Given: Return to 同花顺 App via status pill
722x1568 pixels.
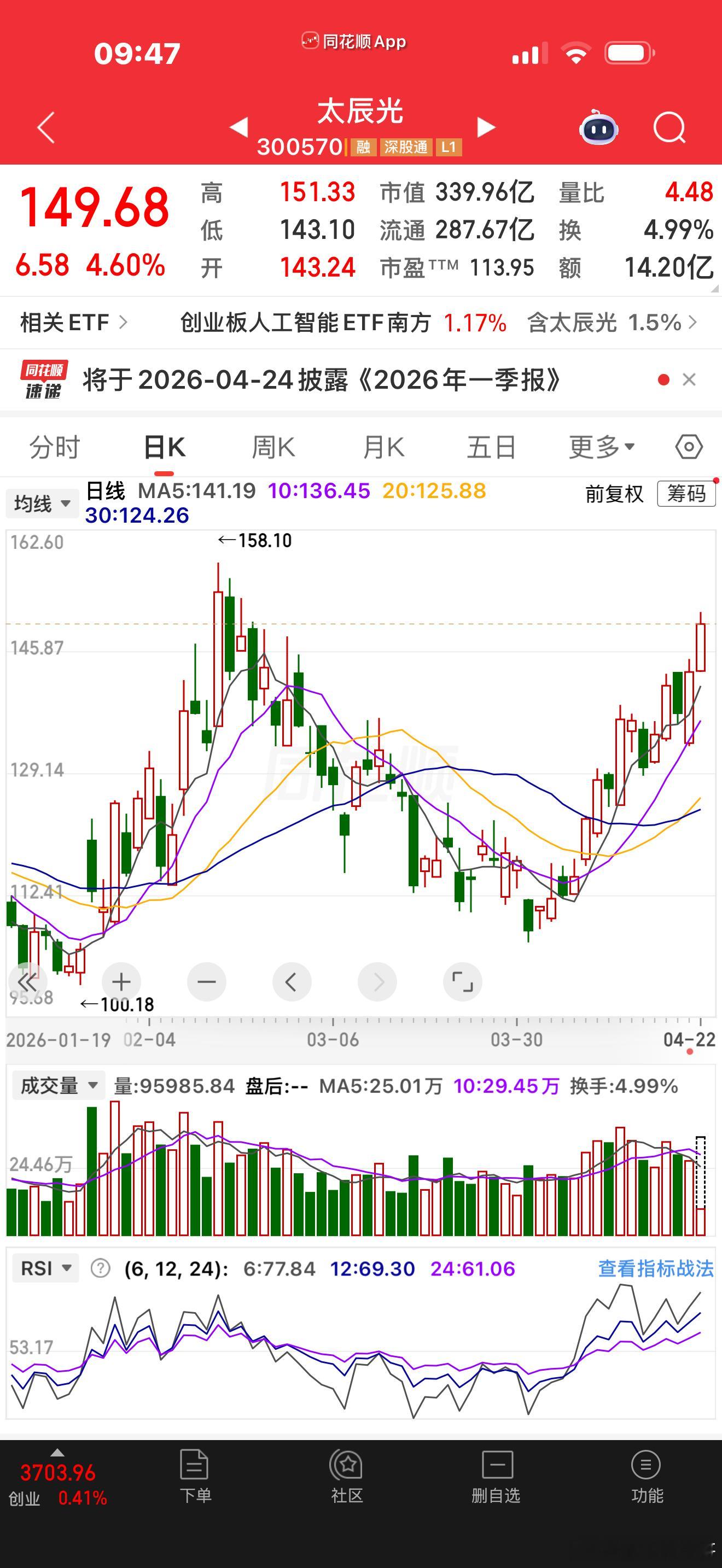Looking at the screenshot, I should pyautogui.click(x=354, y=42).
